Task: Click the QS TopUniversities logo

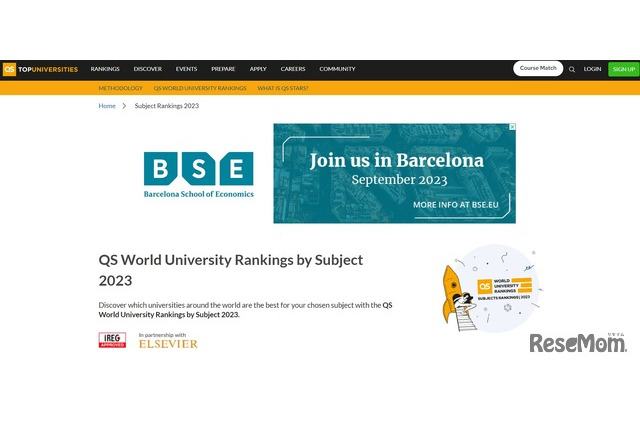Action: coord(40,69)
